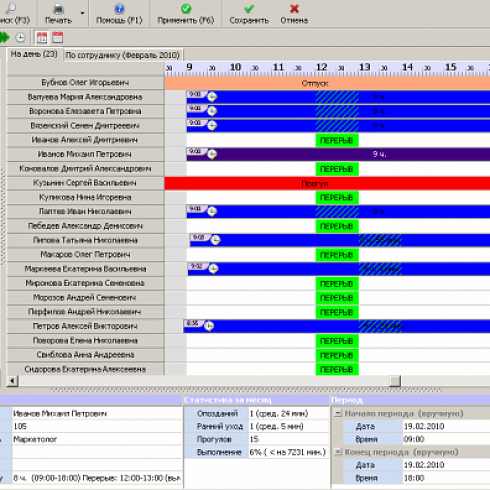Click the horizontal scrollbar thumb
The height and width of the screenshot is (490, 490).
pyautogui.click(x=395, y=381)
